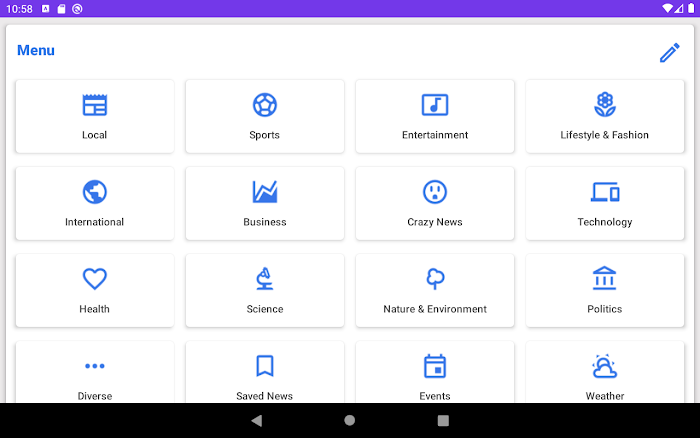
Task: Select the Science microscope icon
Action: pyautogui.click(x=265, y=279)
